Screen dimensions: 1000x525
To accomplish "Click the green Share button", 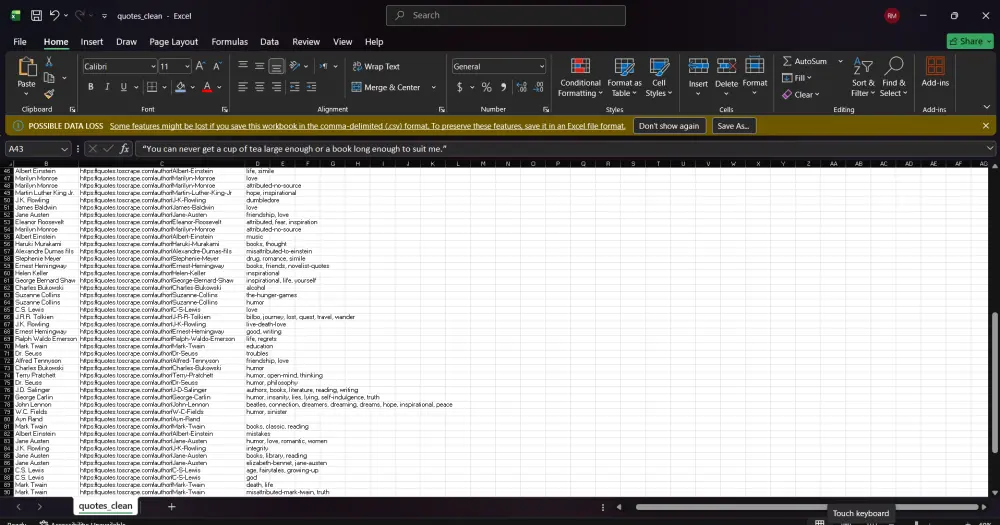I will 971,41.
